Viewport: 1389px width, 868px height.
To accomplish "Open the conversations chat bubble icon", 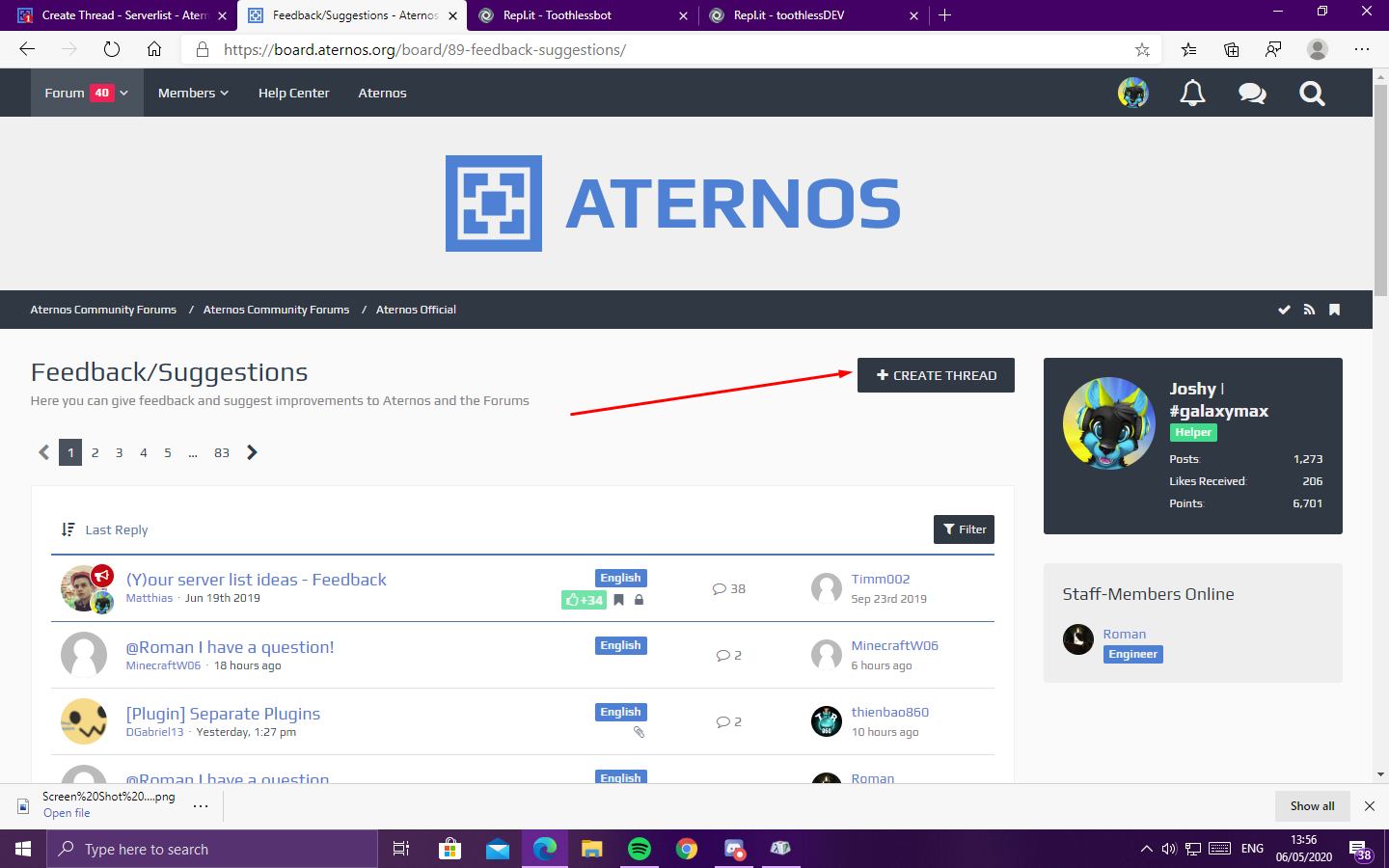I will [x=1252, y=93].
